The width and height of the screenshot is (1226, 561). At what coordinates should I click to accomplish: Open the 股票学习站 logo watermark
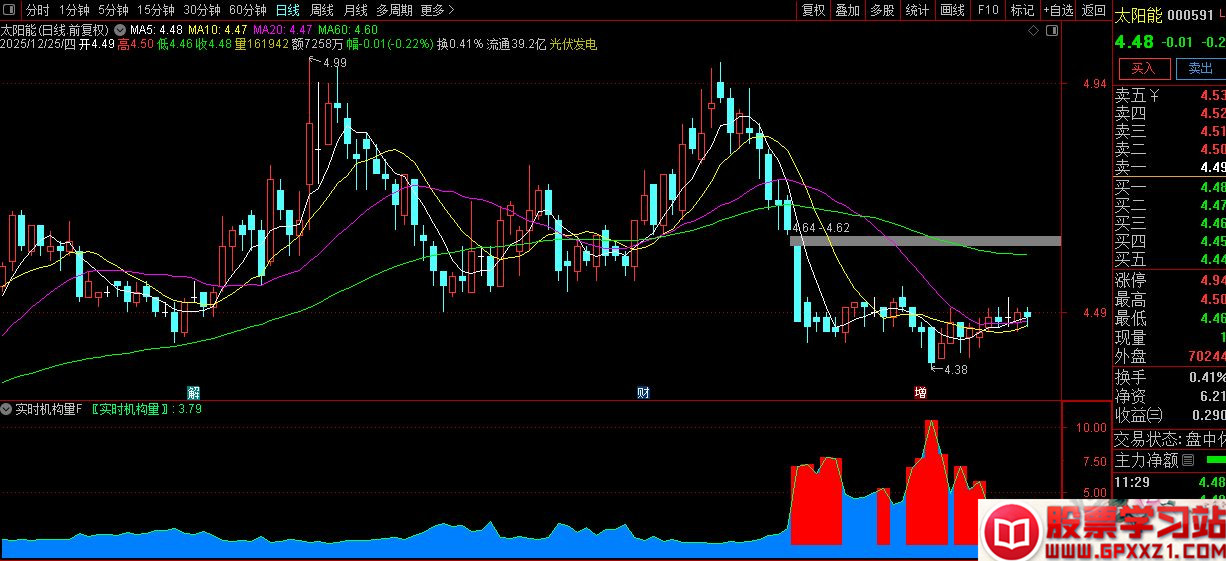tap(1101, 531)
